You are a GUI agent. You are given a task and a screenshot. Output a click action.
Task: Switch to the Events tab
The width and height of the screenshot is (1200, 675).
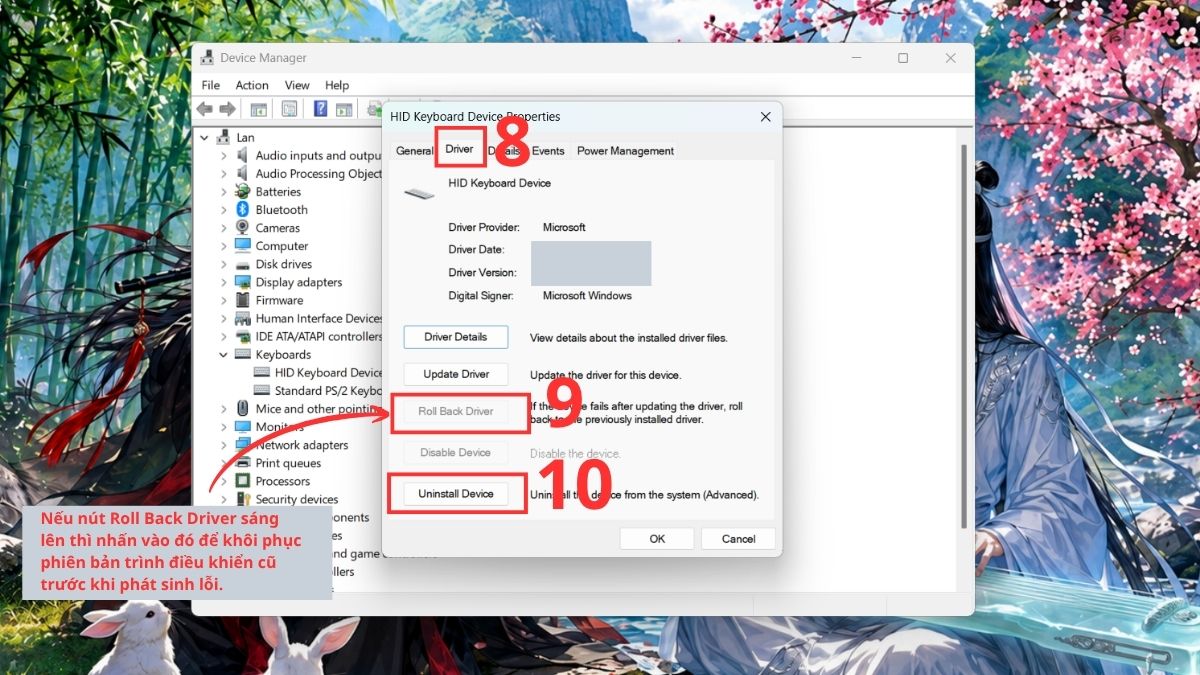pyautogui.click(x=548, y=151)
